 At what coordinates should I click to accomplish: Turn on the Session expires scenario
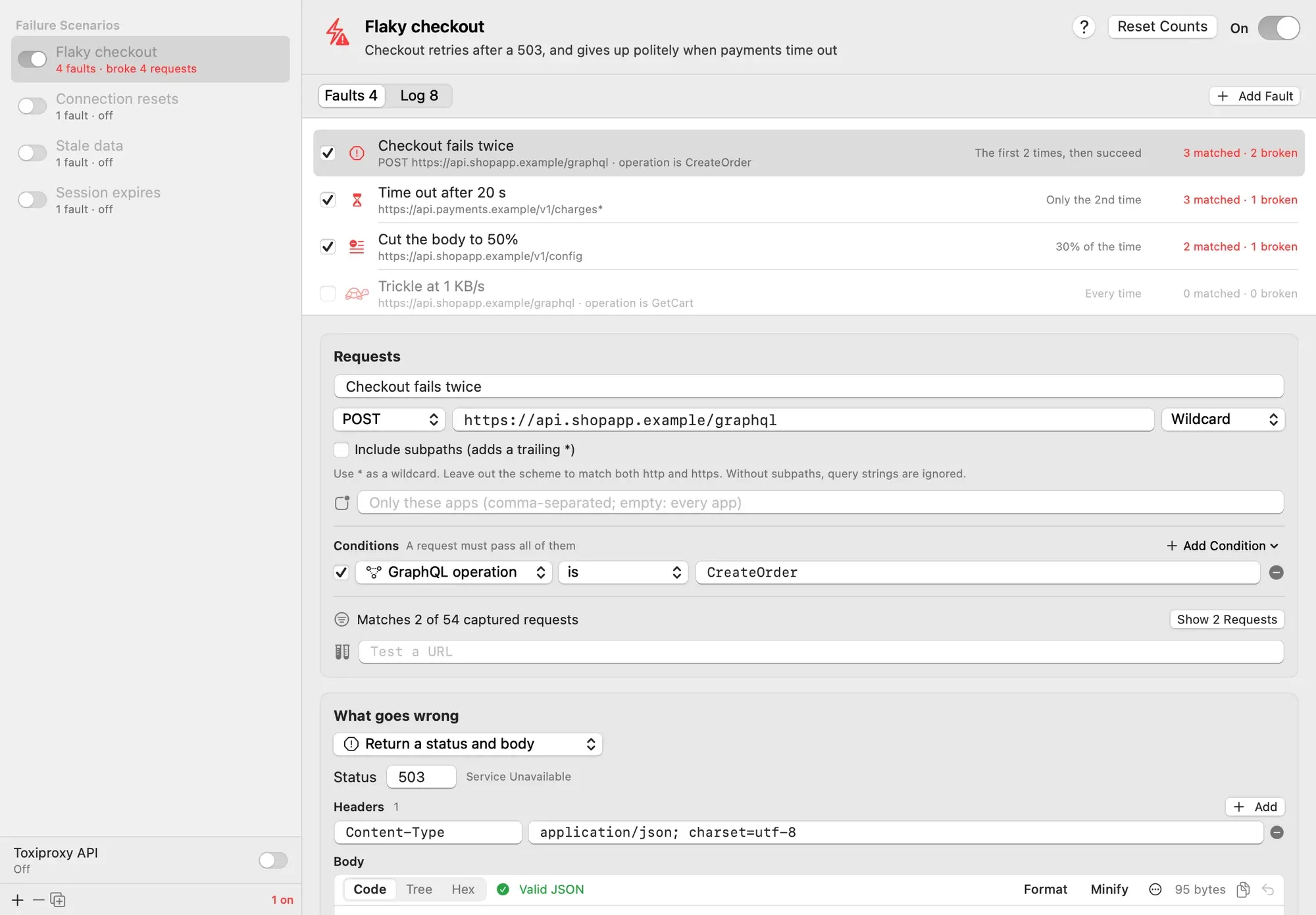32,199
